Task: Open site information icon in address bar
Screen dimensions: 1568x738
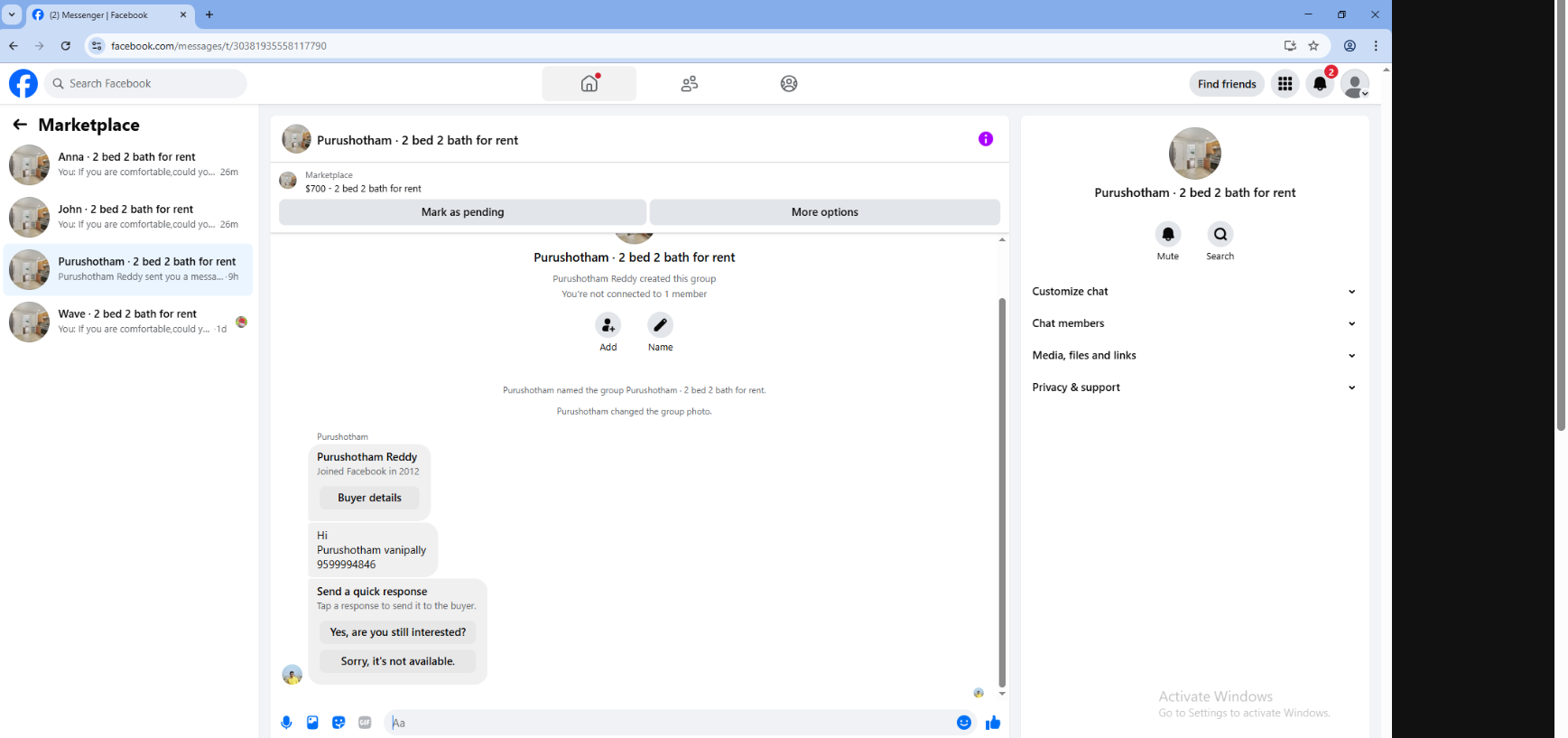Action: (97, 45)
